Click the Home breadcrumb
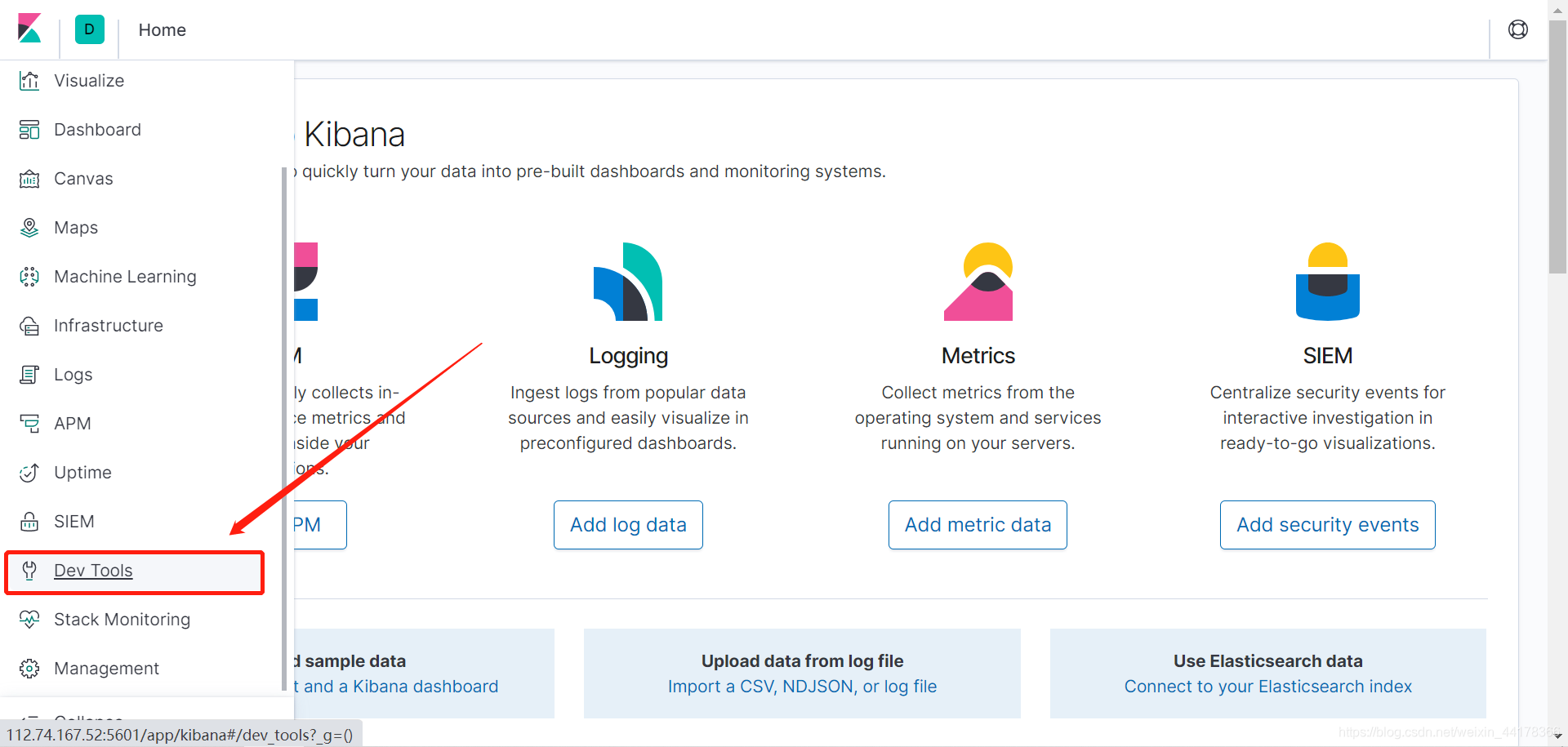The width and height of the screenshot is (1568, 747). click(162, 30)
